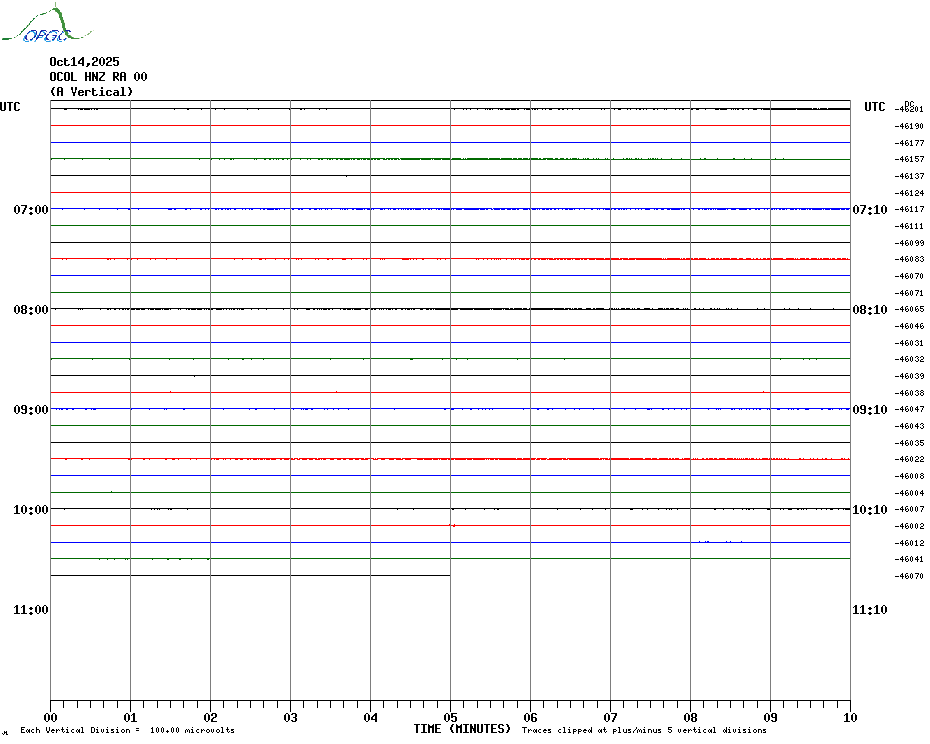Viewport: 930px width, 744px height.
Task: Click the TIME (MINUTES) axis title
Action: (x=462, y=729)
